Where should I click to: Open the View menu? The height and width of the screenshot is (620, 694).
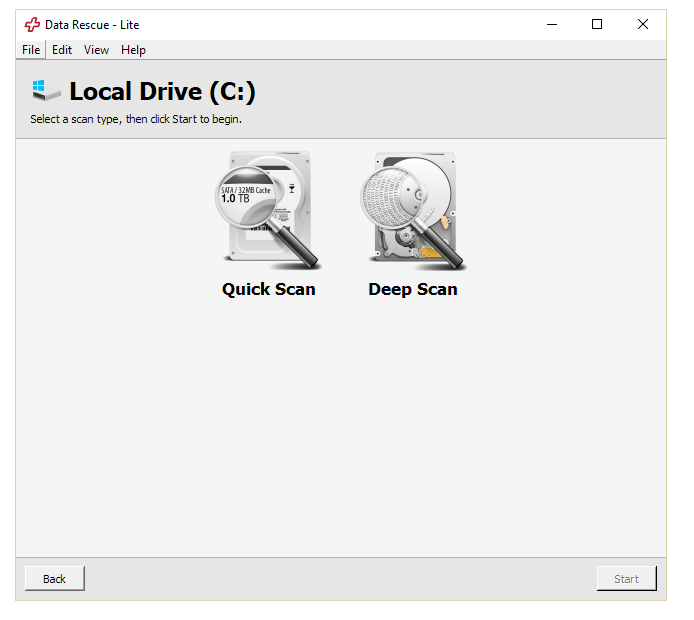[96, 50]
